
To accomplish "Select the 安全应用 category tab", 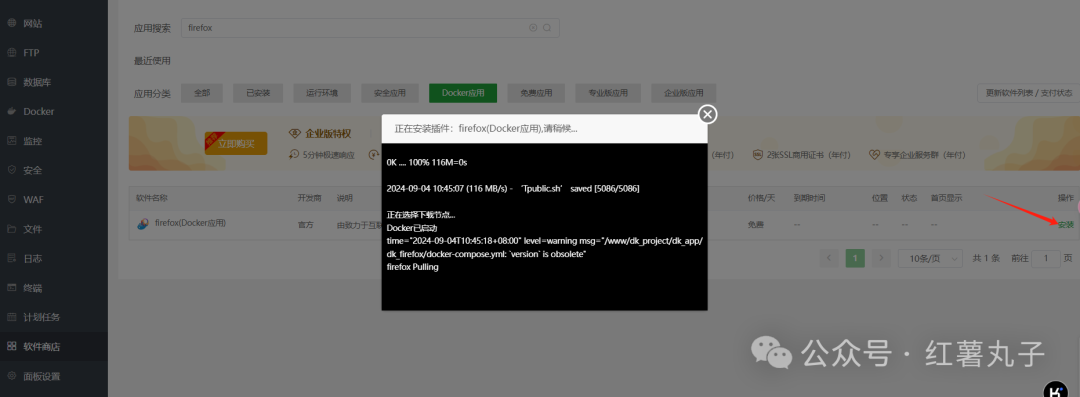I will (390, 93).
